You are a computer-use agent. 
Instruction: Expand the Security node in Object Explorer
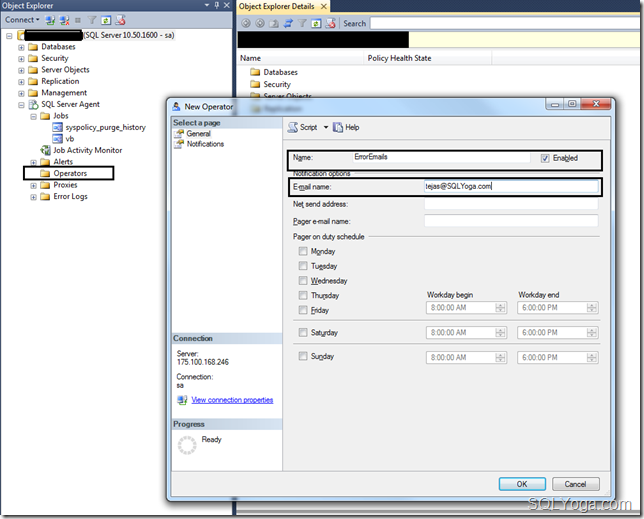click(x=21, y=59)
